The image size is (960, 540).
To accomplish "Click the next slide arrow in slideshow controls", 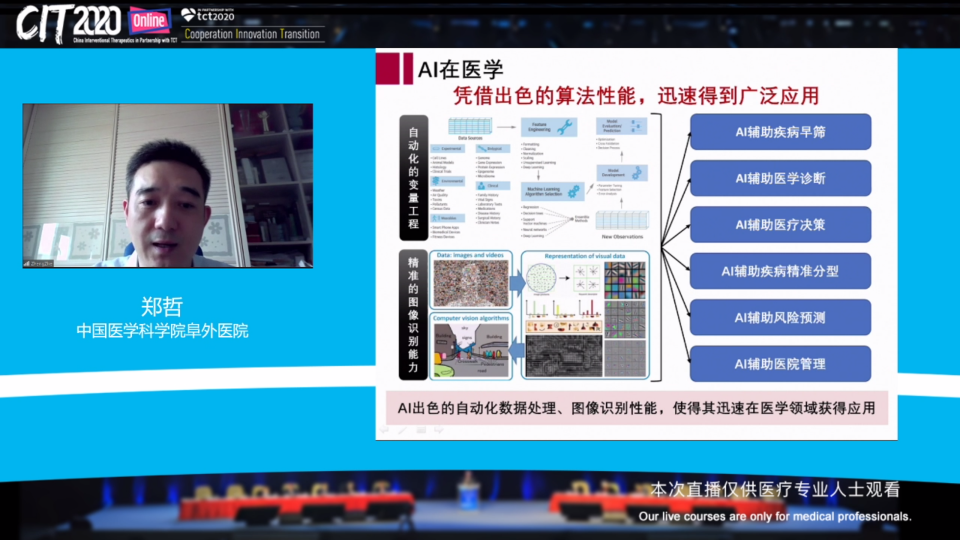I will point(438,430).
